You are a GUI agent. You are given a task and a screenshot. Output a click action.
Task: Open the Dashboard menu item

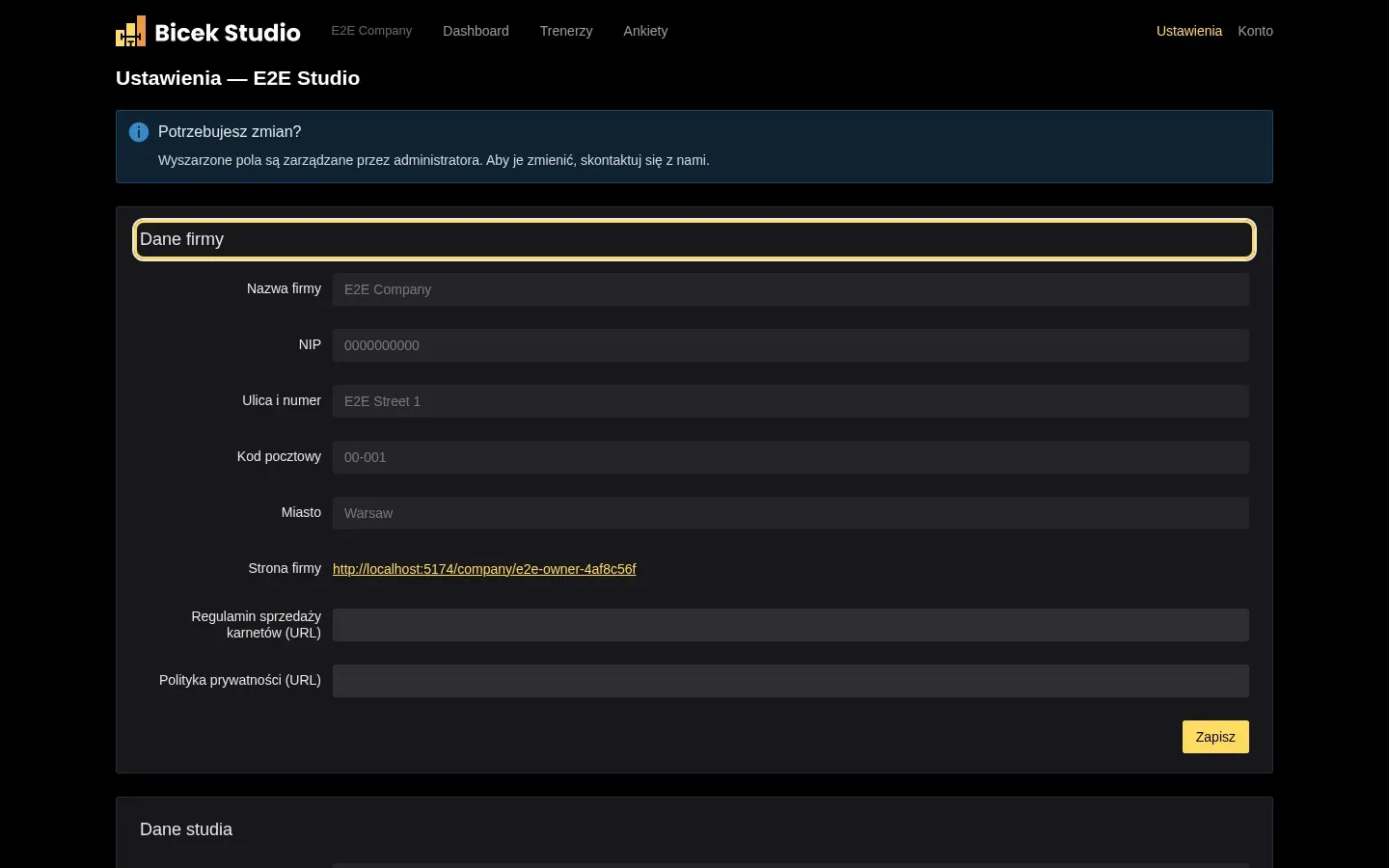476,31
